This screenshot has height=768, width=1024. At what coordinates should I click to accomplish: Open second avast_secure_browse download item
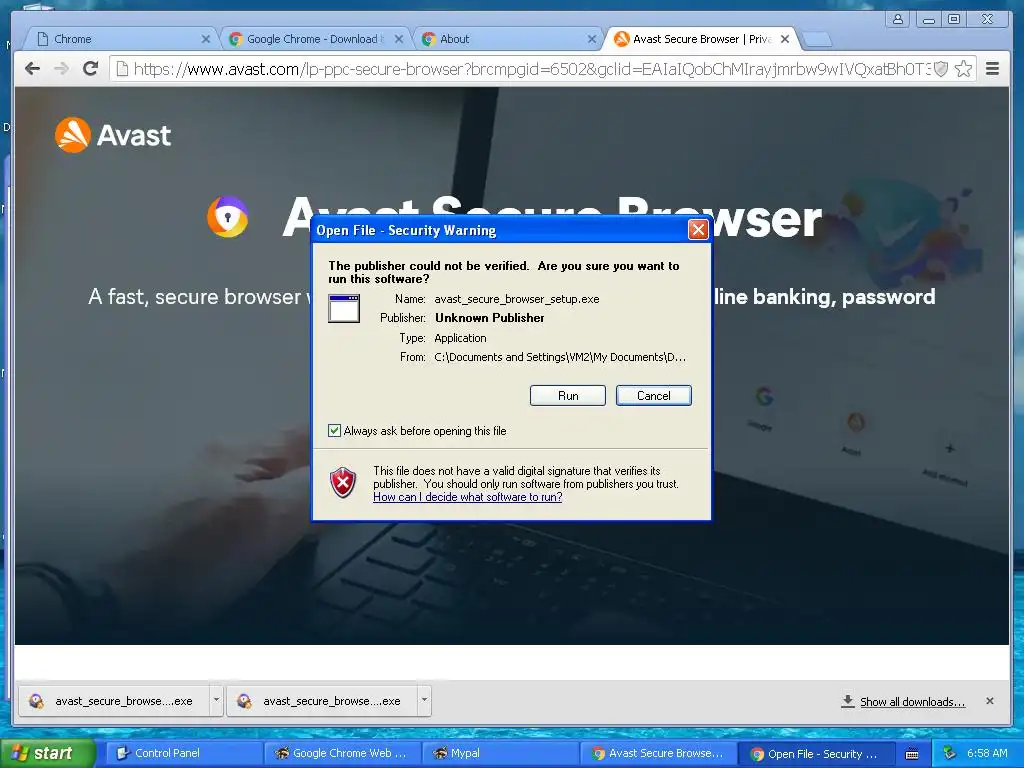coord(323,701)
